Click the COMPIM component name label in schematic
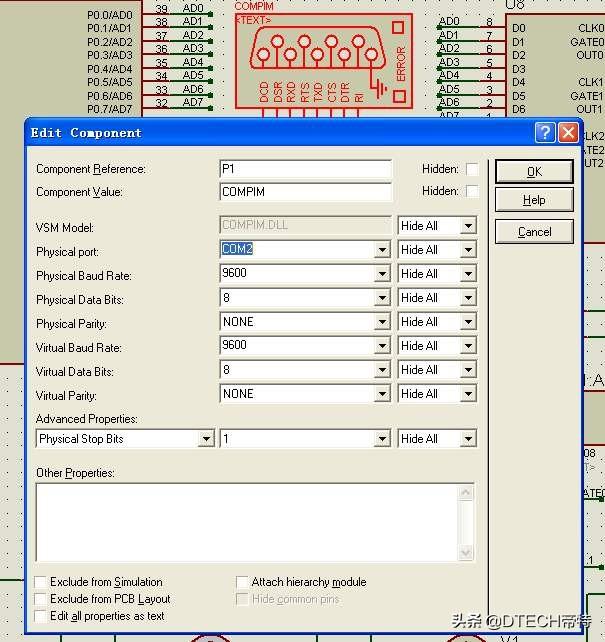The image size is (605, 642). [x=254, y=6]
